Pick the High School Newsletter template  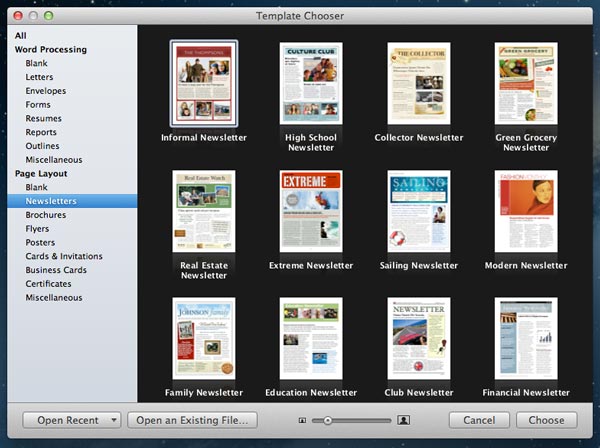(x=311, y=83)
